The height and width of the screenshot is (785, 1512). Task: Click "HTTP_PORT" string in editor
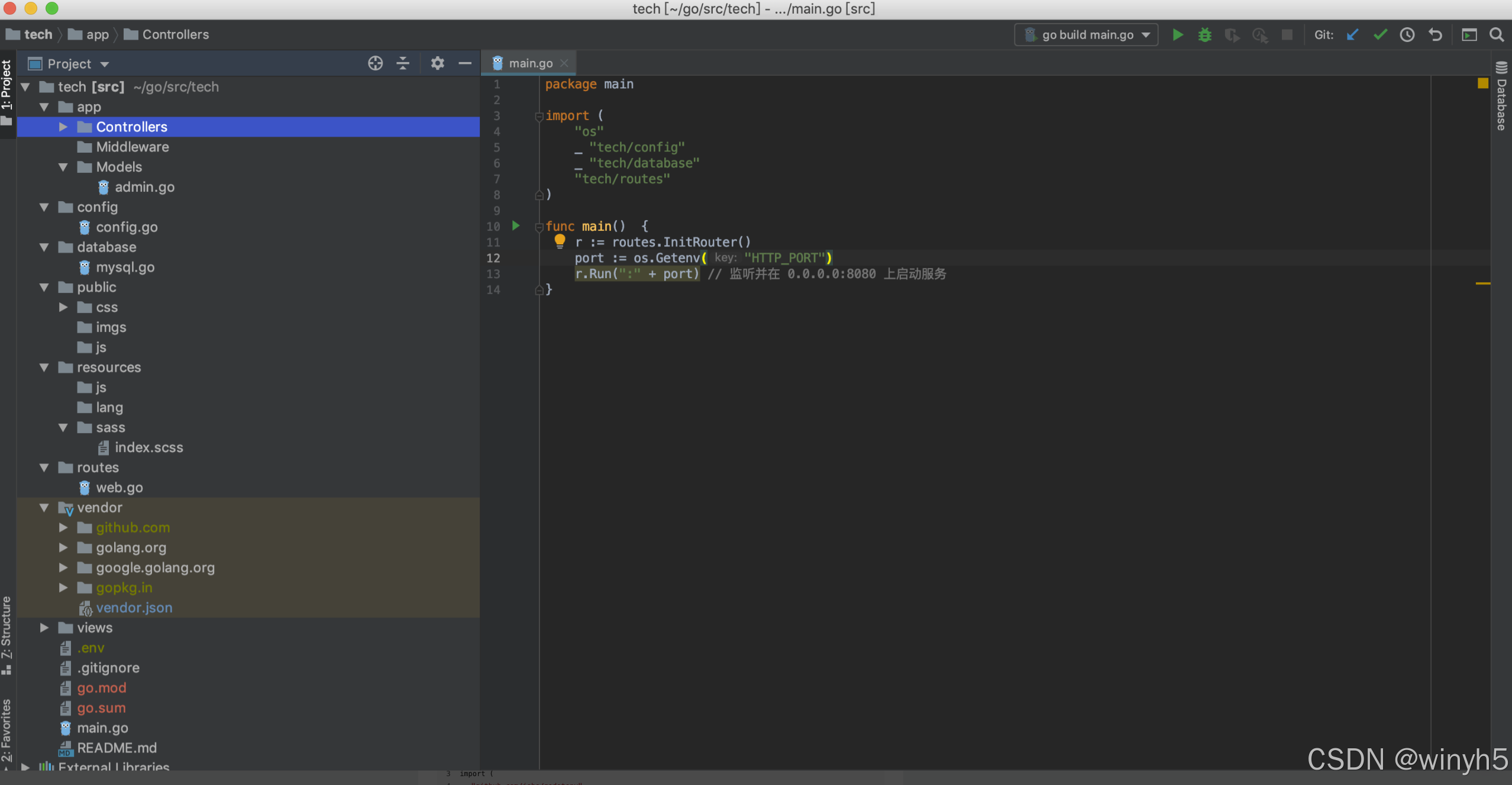pos(784,258)
